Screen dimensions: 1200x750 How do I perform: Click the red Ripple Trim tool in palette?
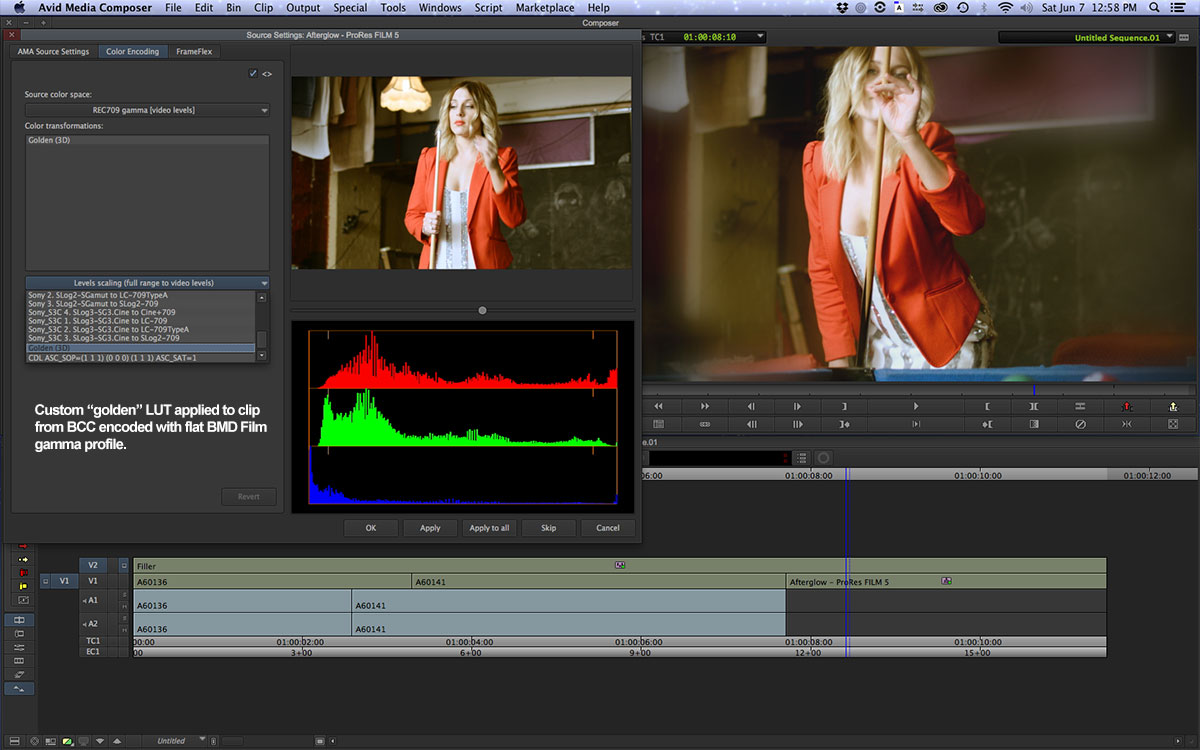pos(23,573)
